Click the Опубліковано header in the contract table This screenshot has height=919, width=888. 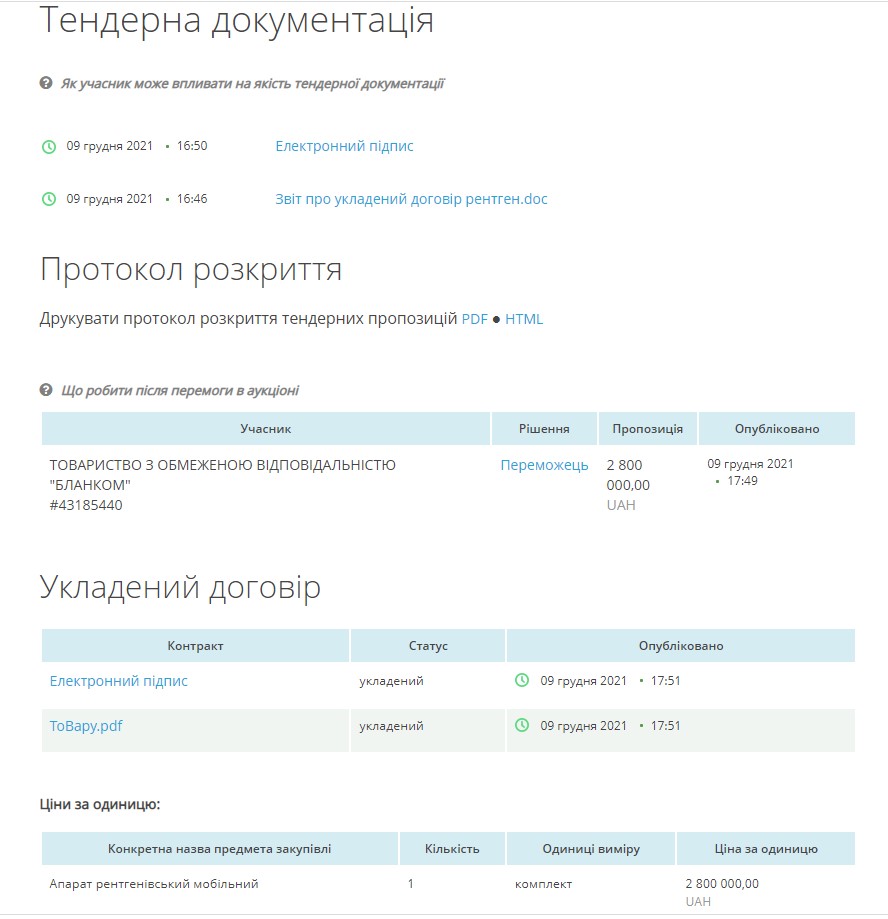pos(681,645)
